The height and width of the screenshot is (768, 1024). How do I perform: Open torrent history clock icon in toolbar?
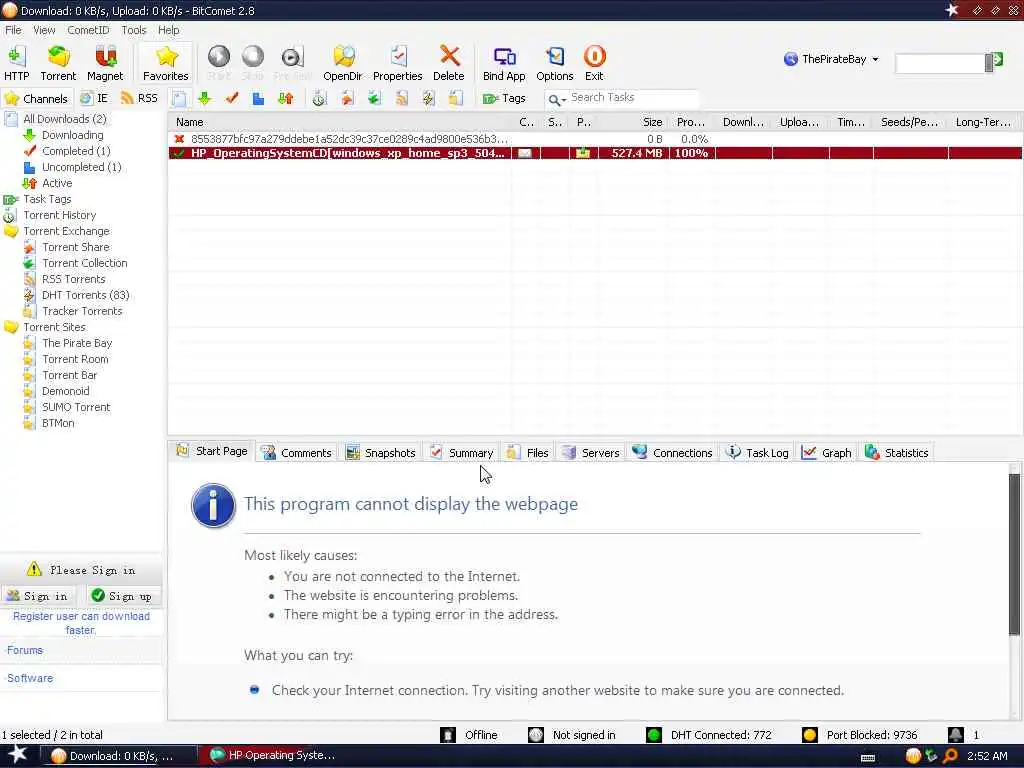319,99
